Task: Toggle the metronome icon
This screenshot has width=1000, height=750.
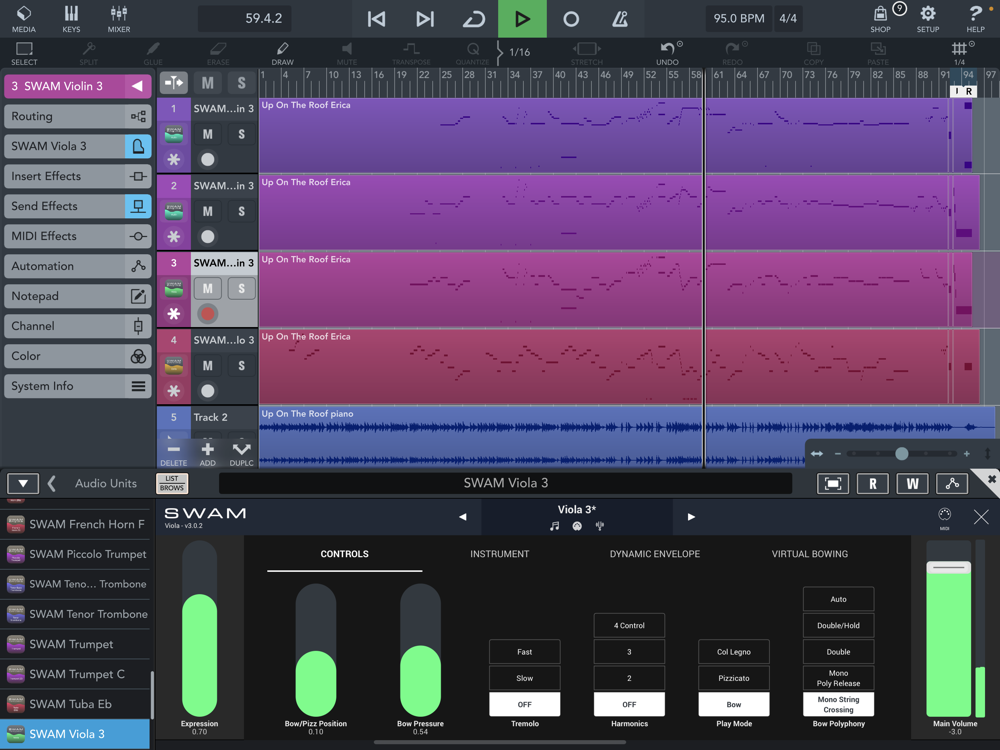Action: tap(620, 19)
